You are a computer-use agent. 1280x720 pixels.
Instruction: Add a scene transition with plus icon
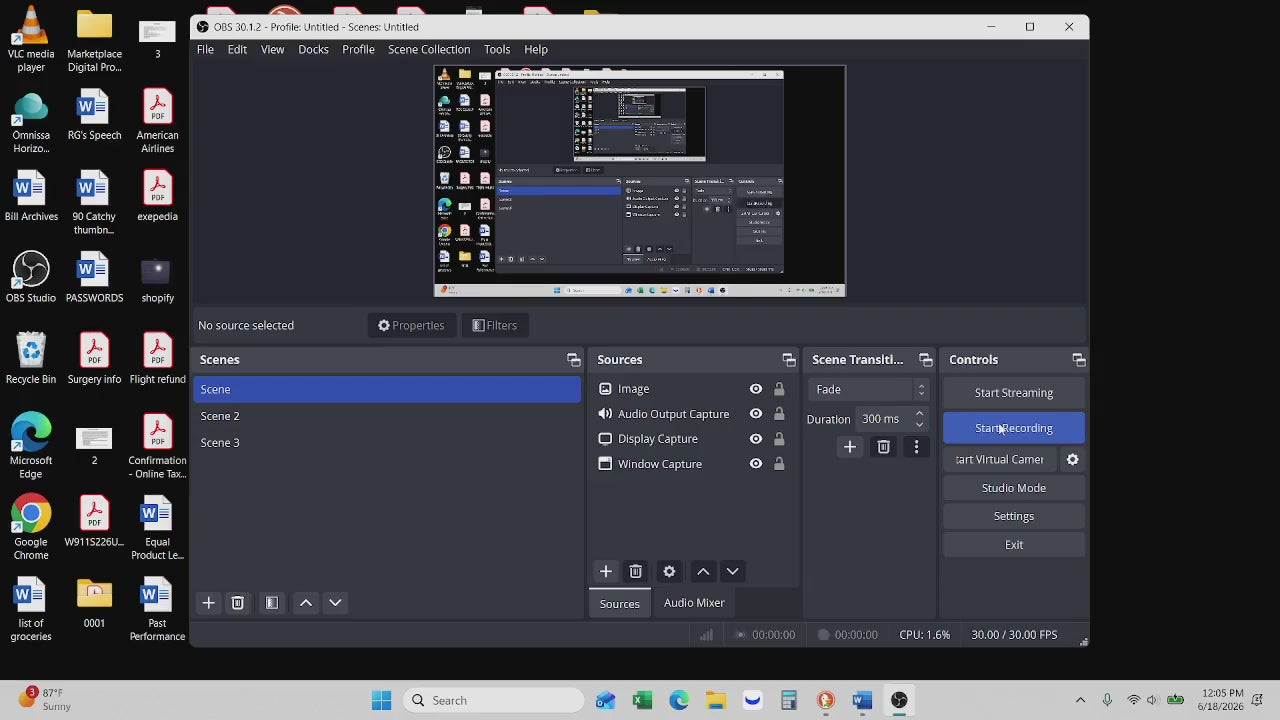click(849, 447)
